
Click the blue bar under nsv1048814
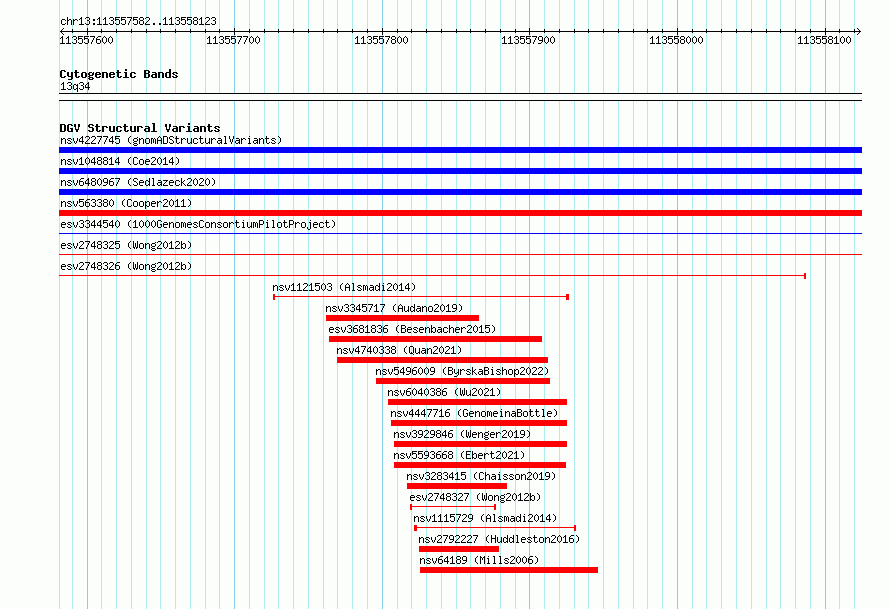[460, 171]
